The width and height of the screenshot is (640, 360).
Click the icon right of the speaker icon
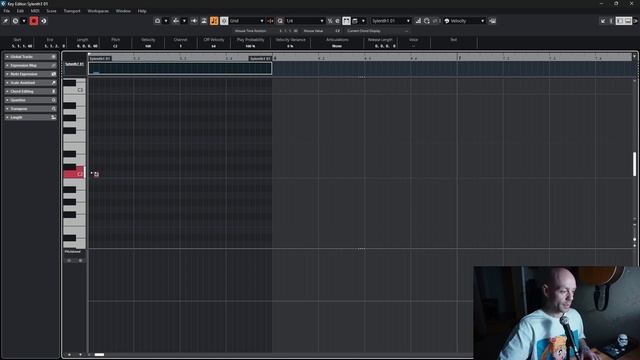tap(204, 21)
